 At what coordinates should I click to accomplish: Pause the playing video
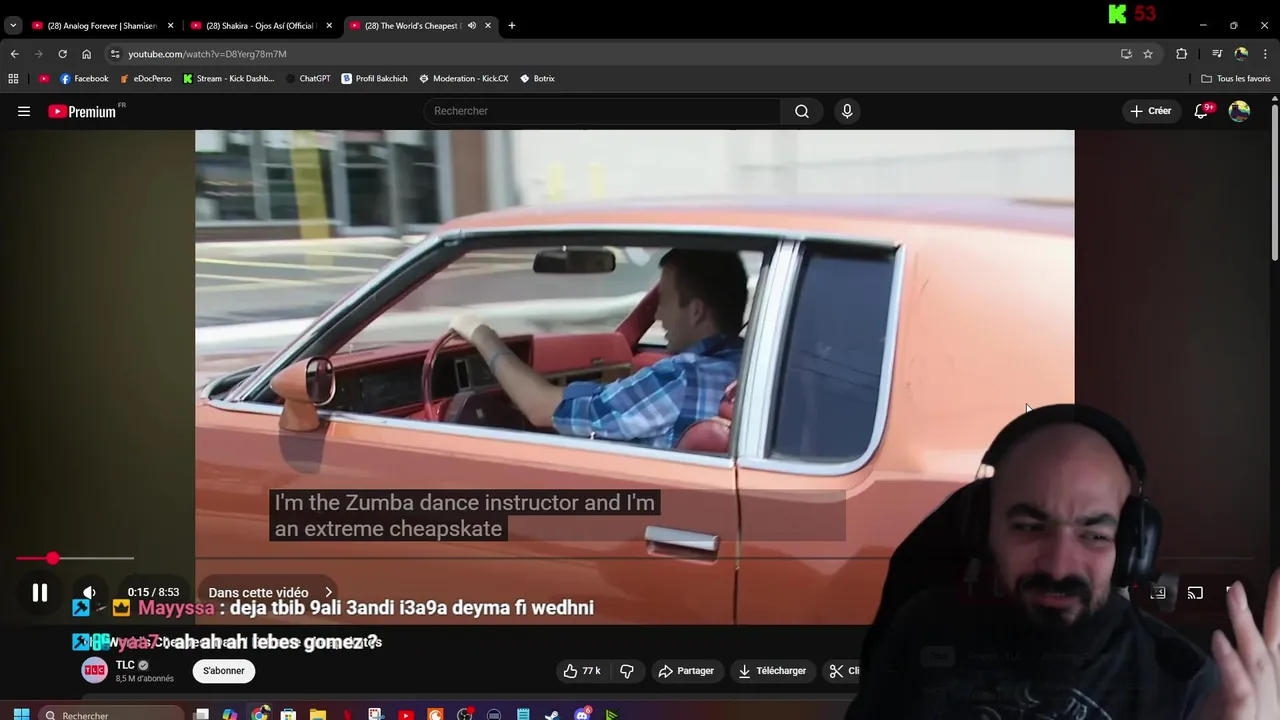(x=40, y=593)
